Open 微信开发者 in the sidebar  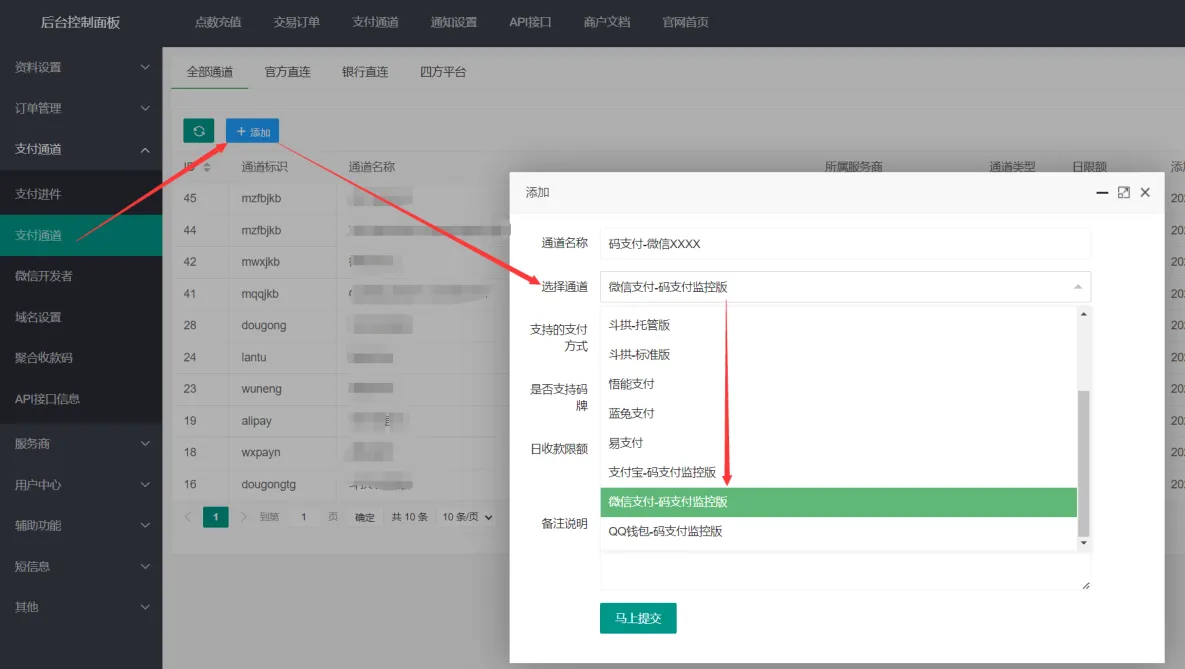[x=44, y=276]
